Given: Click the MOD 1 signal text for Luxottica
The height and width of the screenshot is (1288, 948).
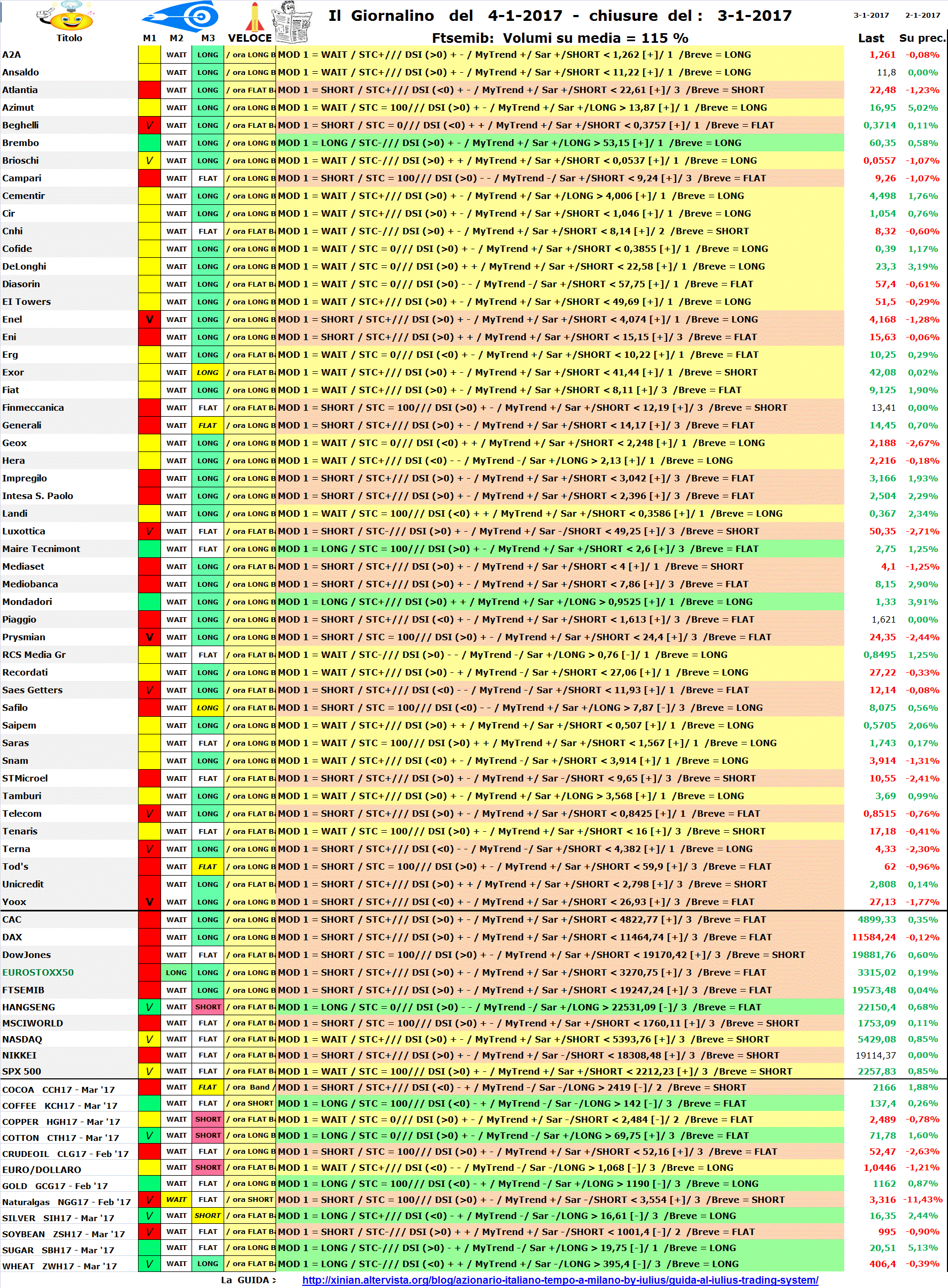Looking at the screenshot, I should coord(518,531).
